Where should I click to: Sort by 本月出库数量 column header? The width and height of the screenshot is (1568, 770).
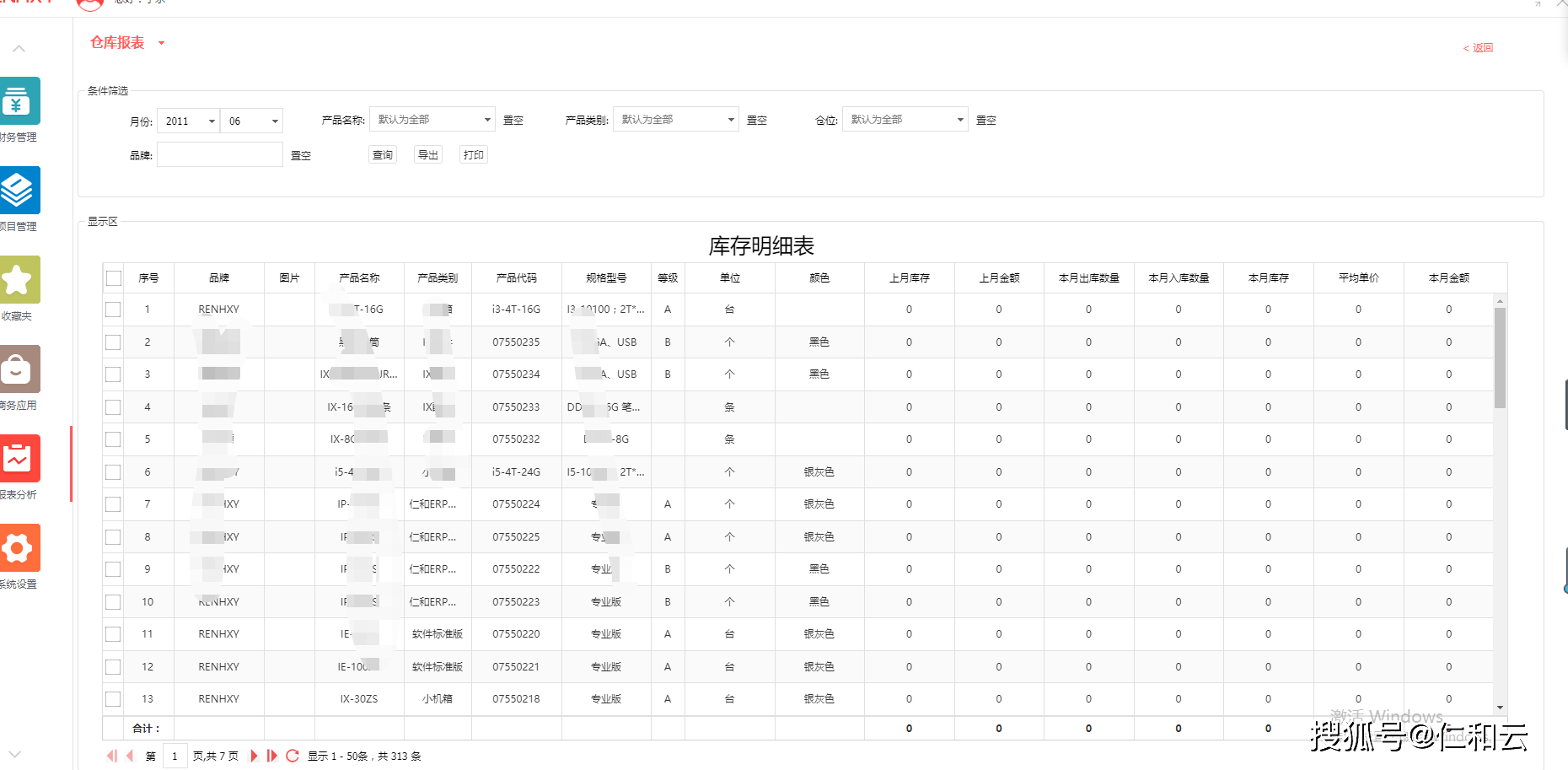click(x=1089, y=278)
